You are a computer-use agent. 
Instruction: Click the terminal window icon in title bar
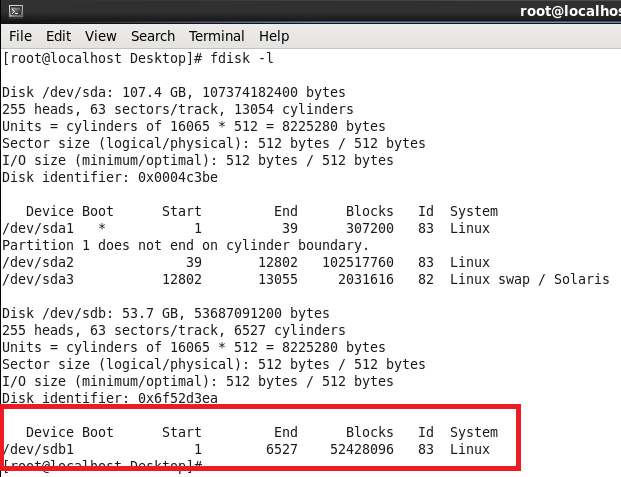pos(16,11)
